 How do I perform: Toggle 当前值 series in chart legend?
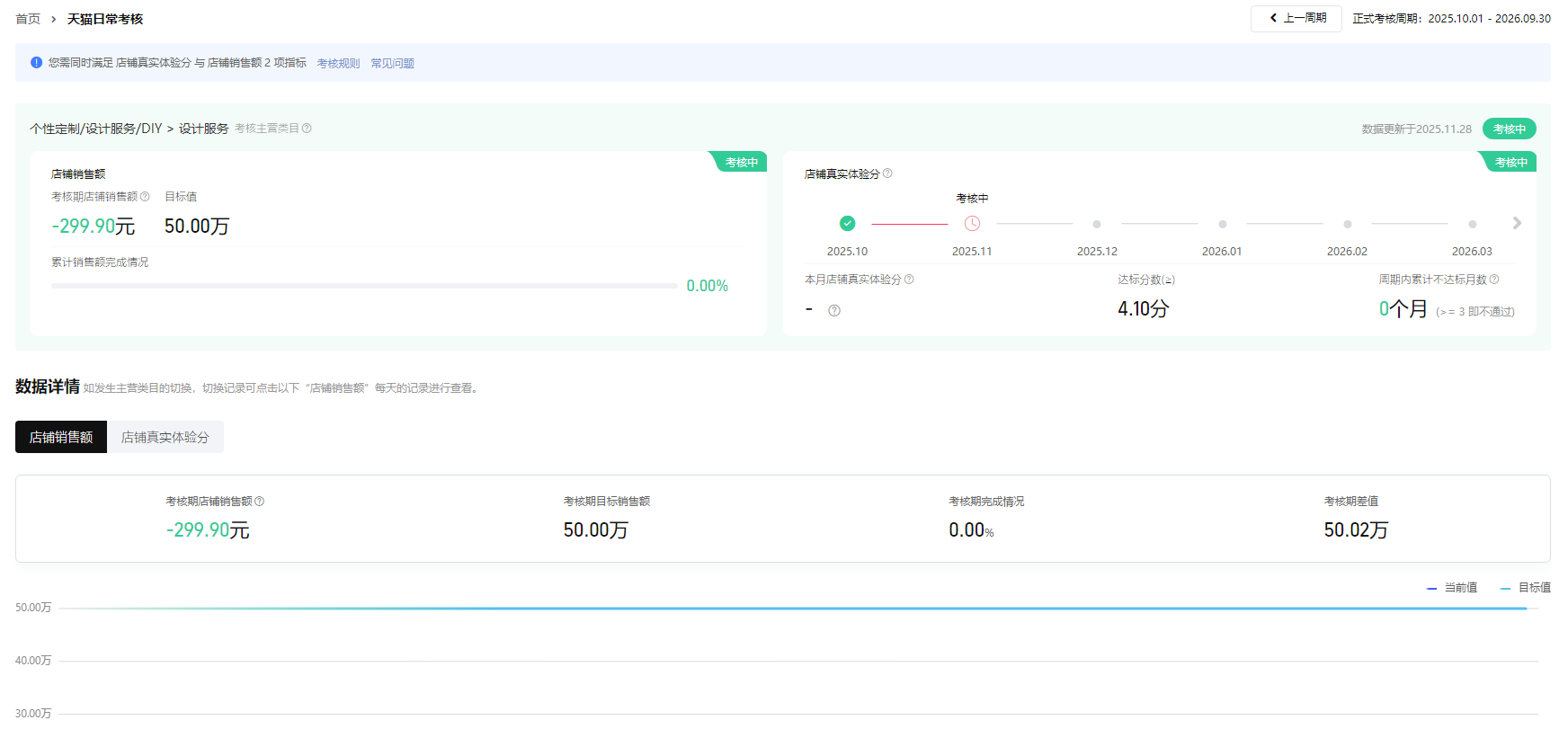point(1451,588)
